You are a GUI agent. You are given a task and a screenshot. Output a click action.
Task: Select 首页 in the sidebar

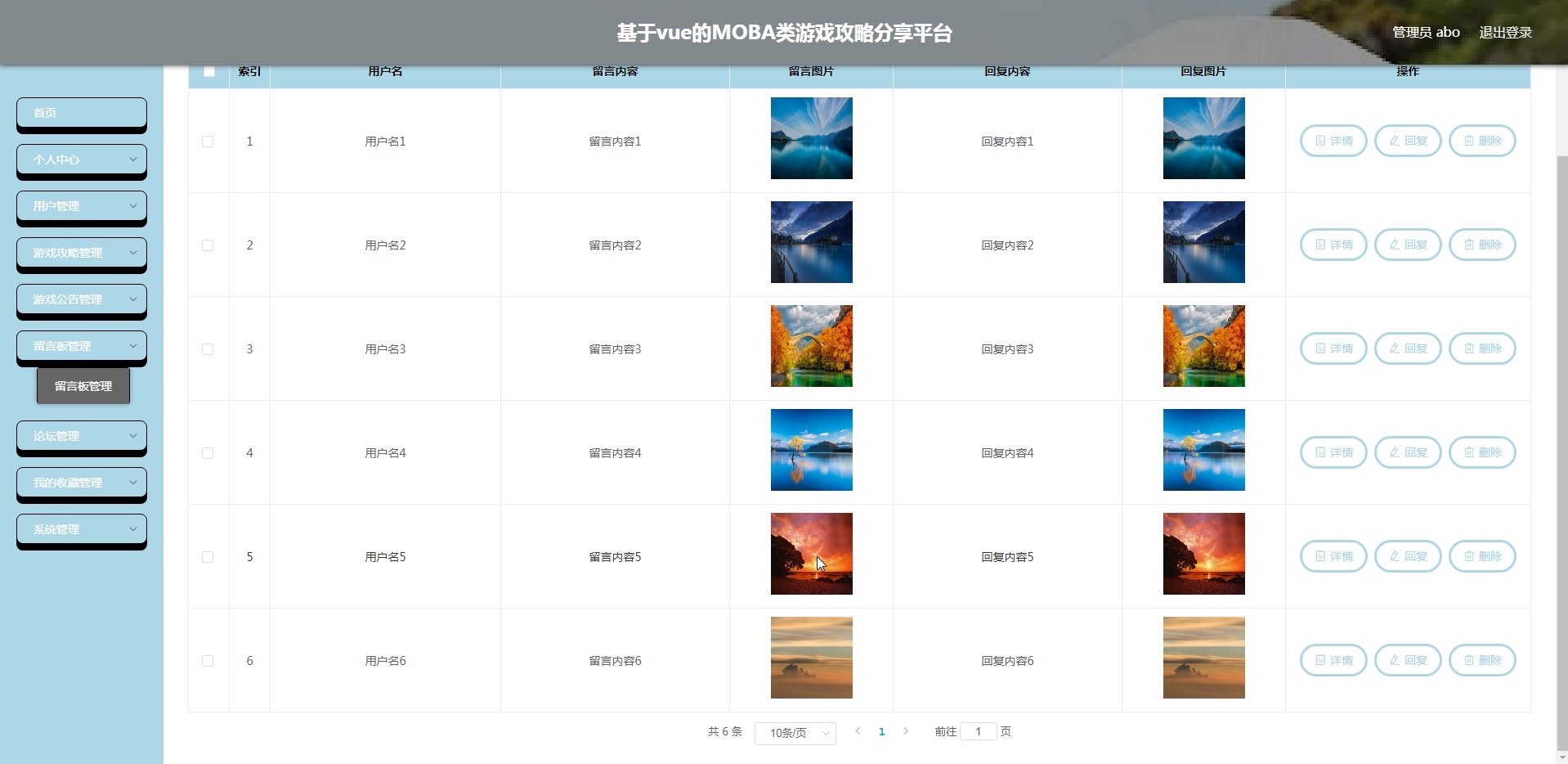(x=81, y=113)
